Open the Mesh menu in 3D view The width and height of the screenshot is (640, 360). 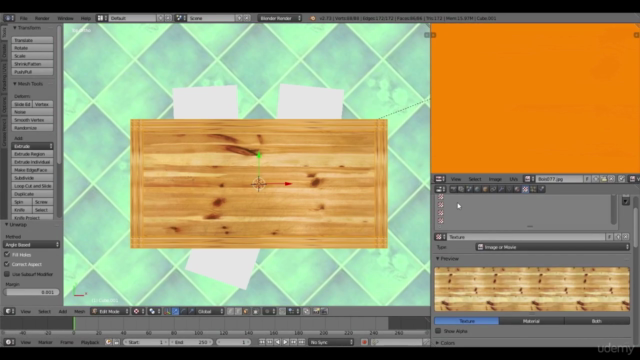click(x=80, y=311)
